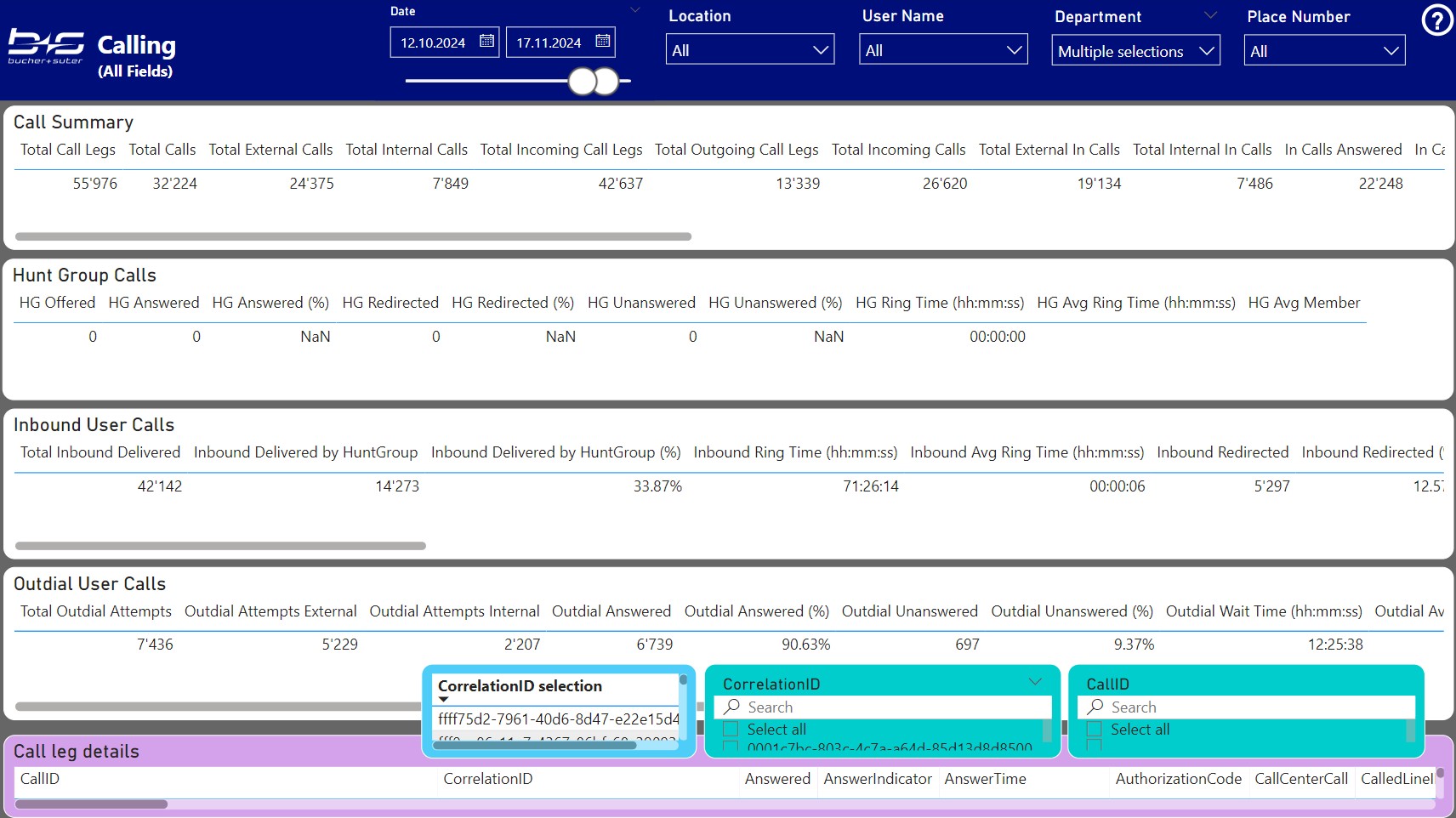Click the CallID slicer search magnifier icon
Viewport: 1456px width, 818px height.
tap(1095, 707)
